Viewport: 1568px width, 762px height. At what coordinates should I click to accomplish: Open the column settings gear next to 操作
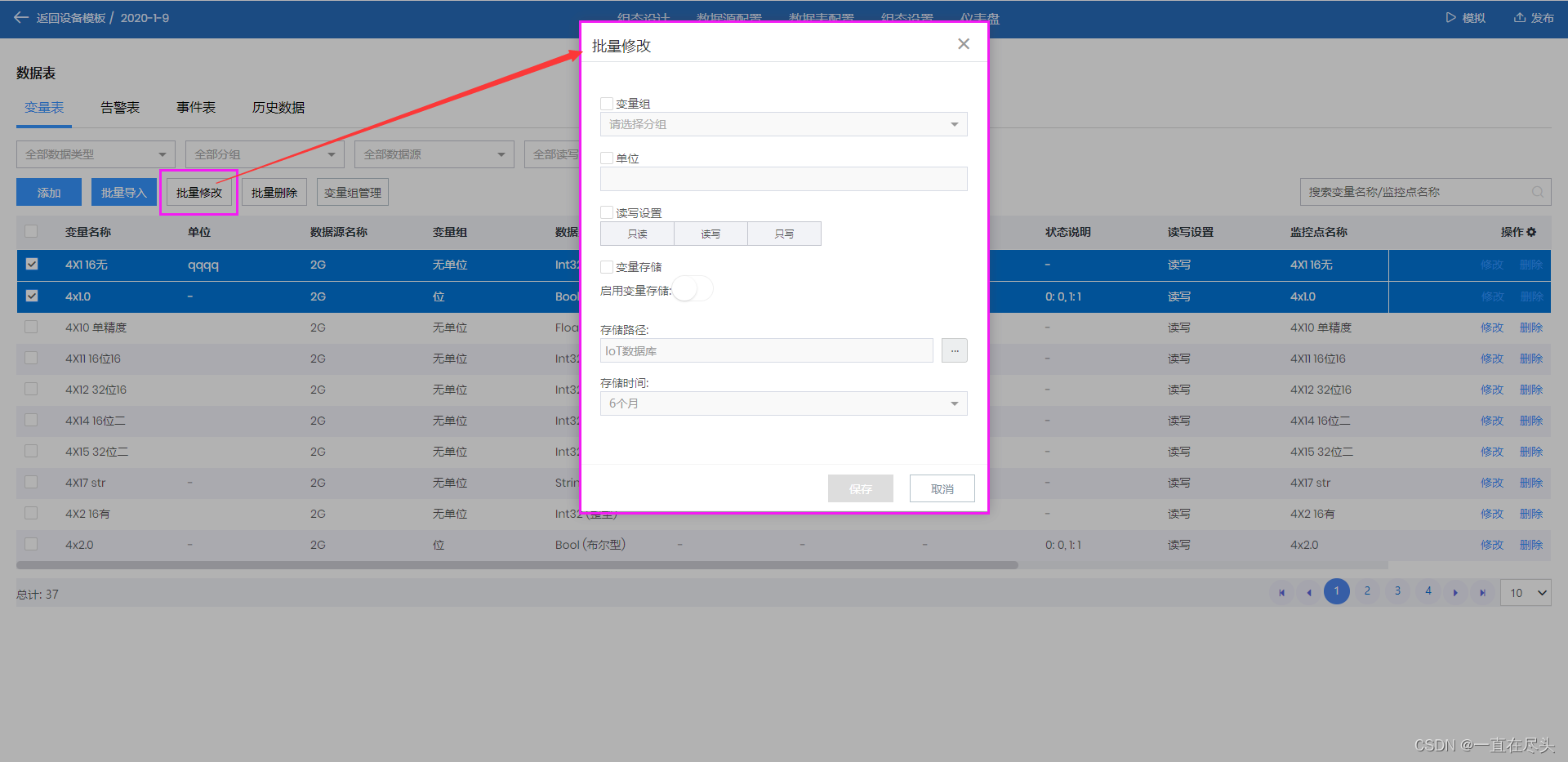pyautogui.click(x=1531, y=232)
